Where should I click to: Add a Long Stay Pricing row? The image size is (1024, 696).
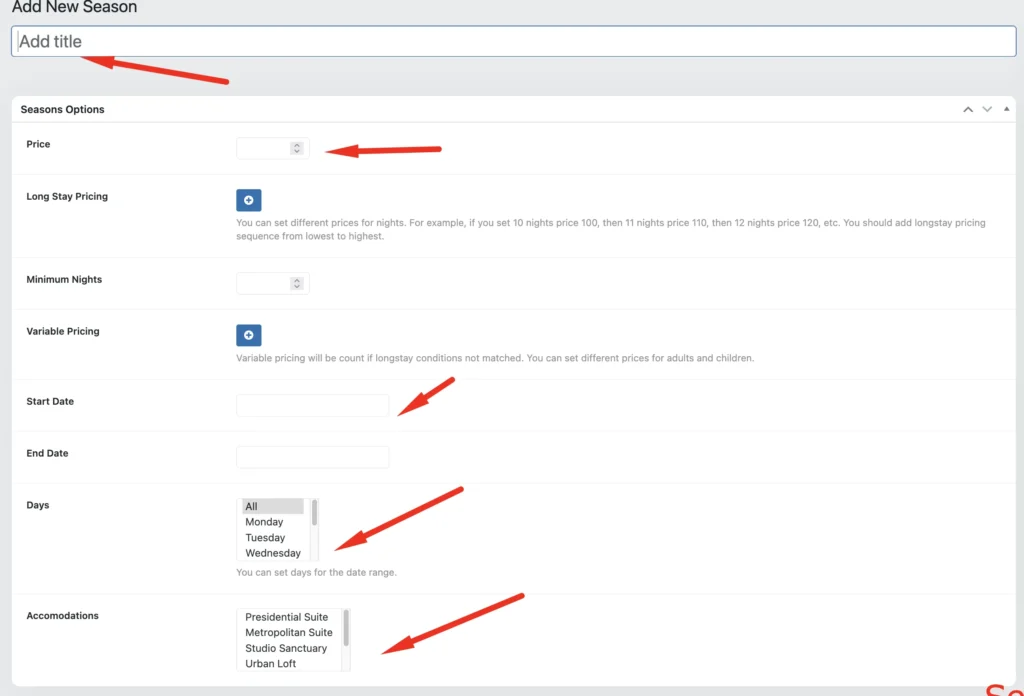point(248,200)
